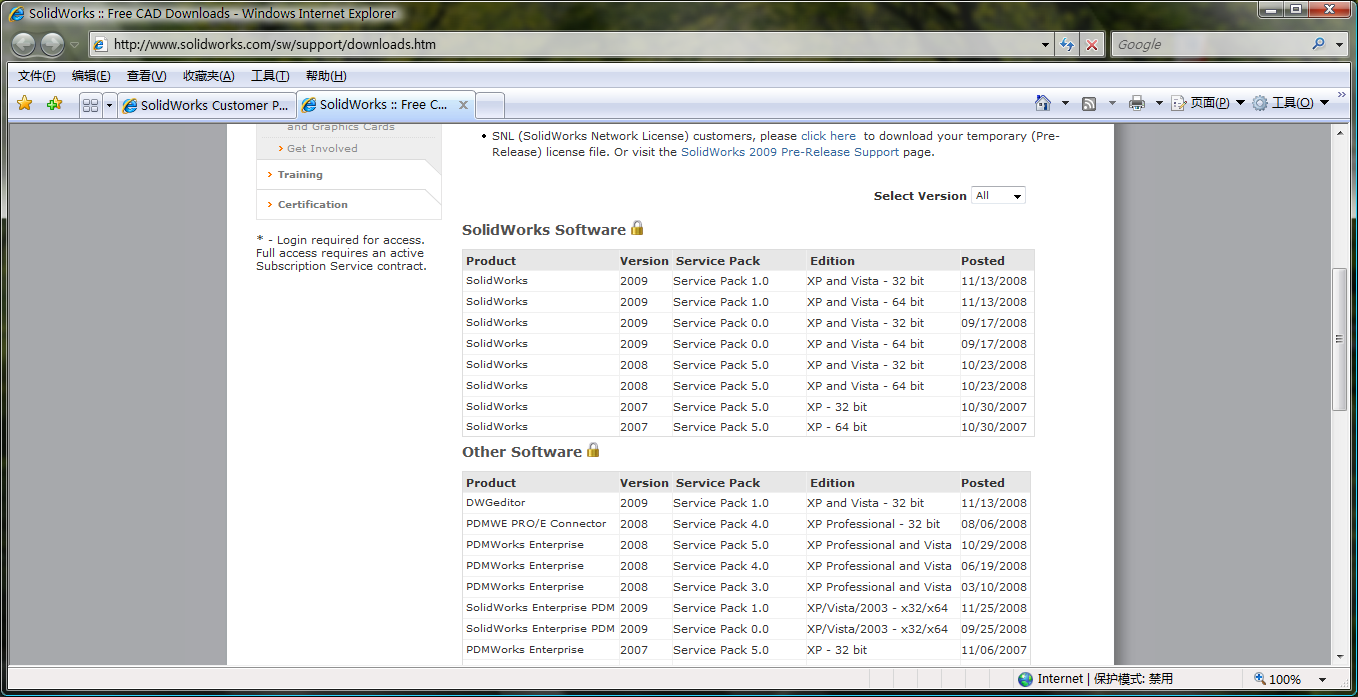Expand the Training sidebar item
1358x697 pixels.
coord(300,175)
